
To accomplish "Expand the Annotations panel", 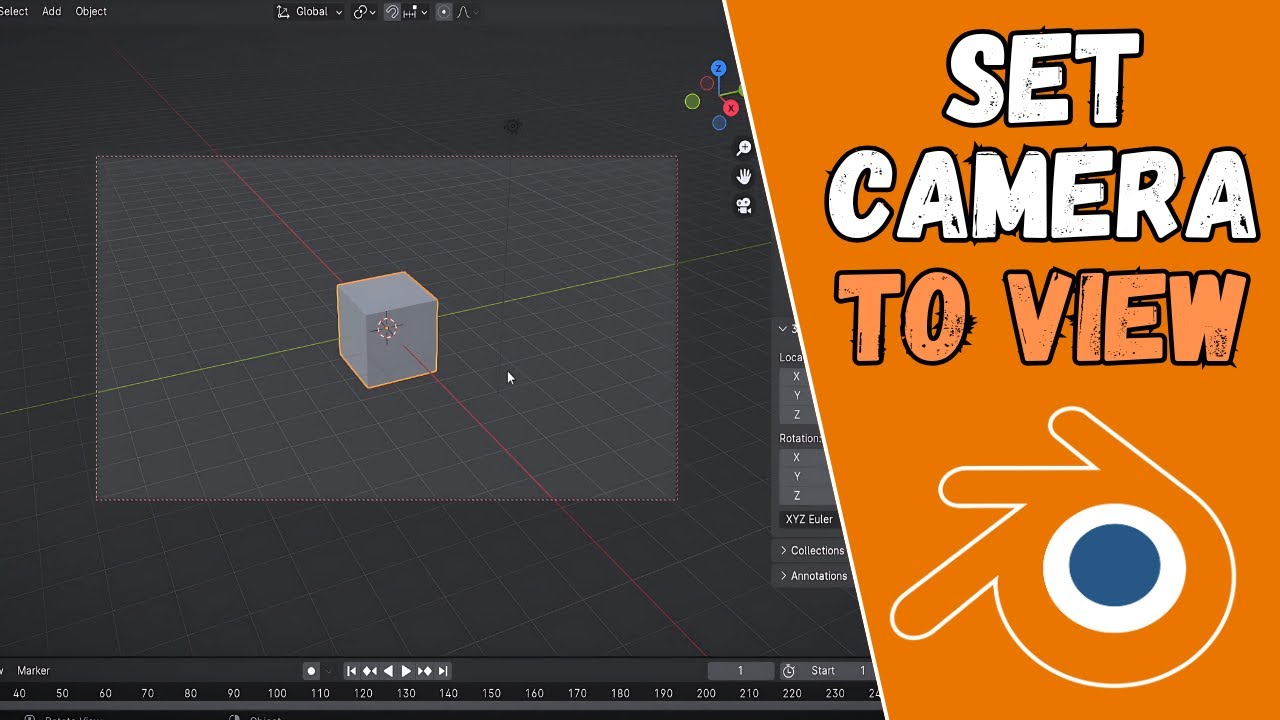I will 815,576.
